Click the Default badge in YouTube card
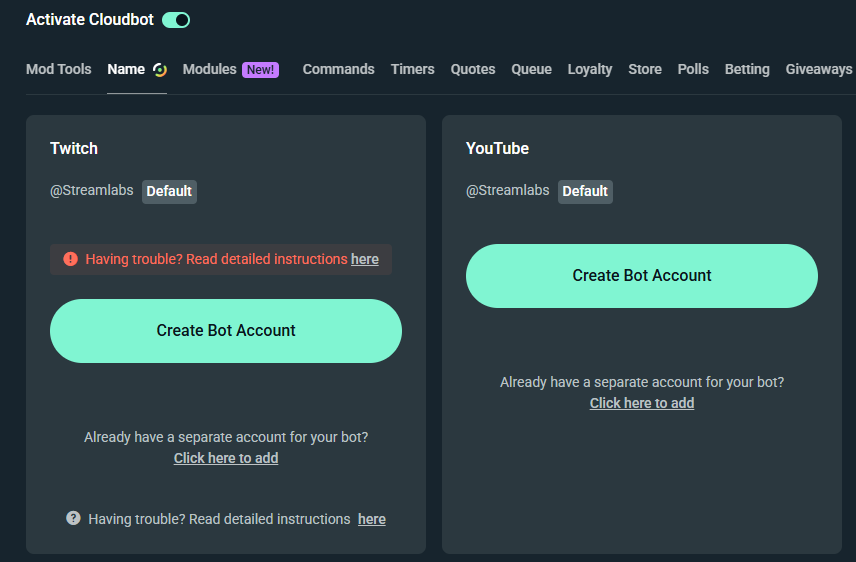 coord(585,191)
